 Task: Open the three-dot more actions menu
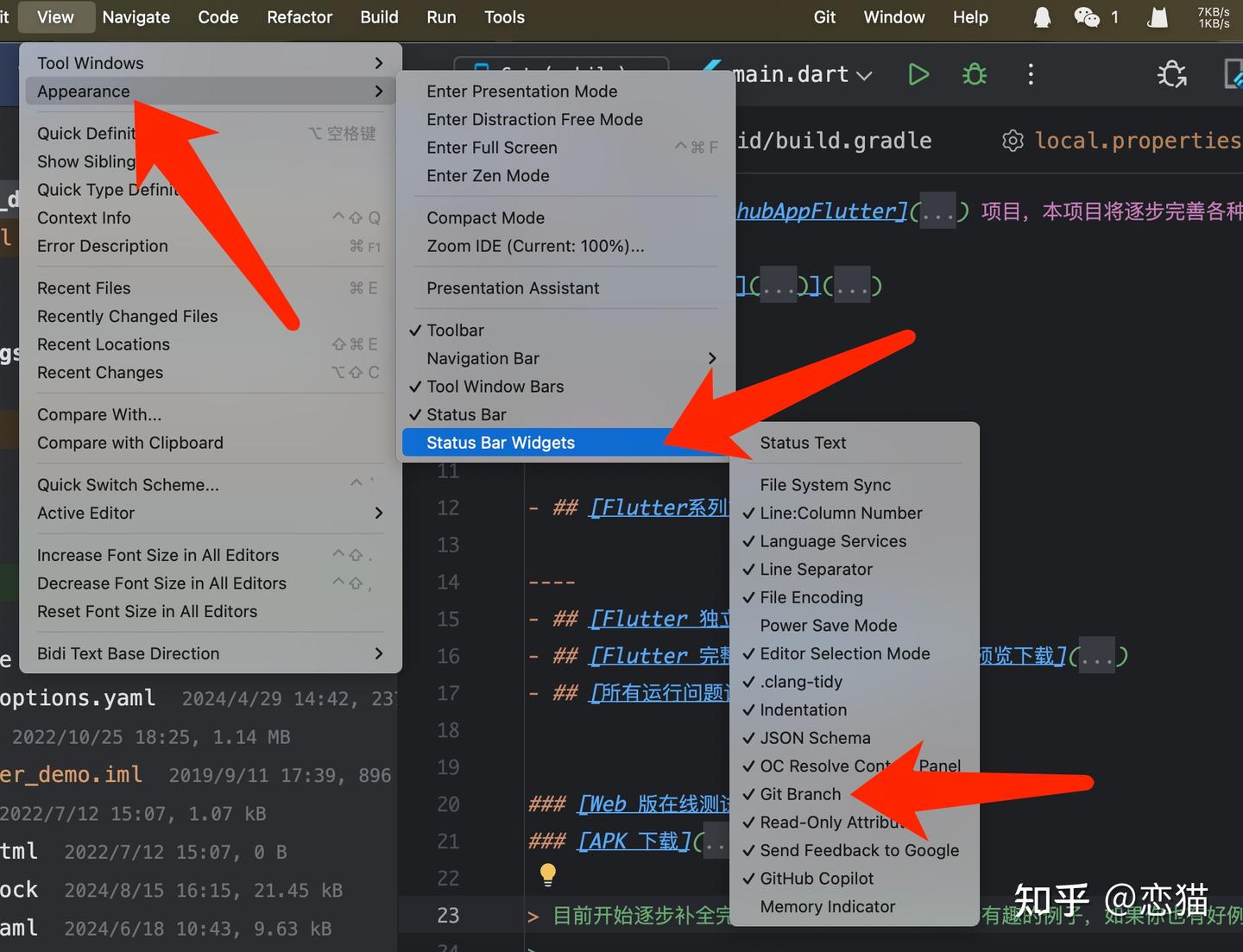[1030, 74]
